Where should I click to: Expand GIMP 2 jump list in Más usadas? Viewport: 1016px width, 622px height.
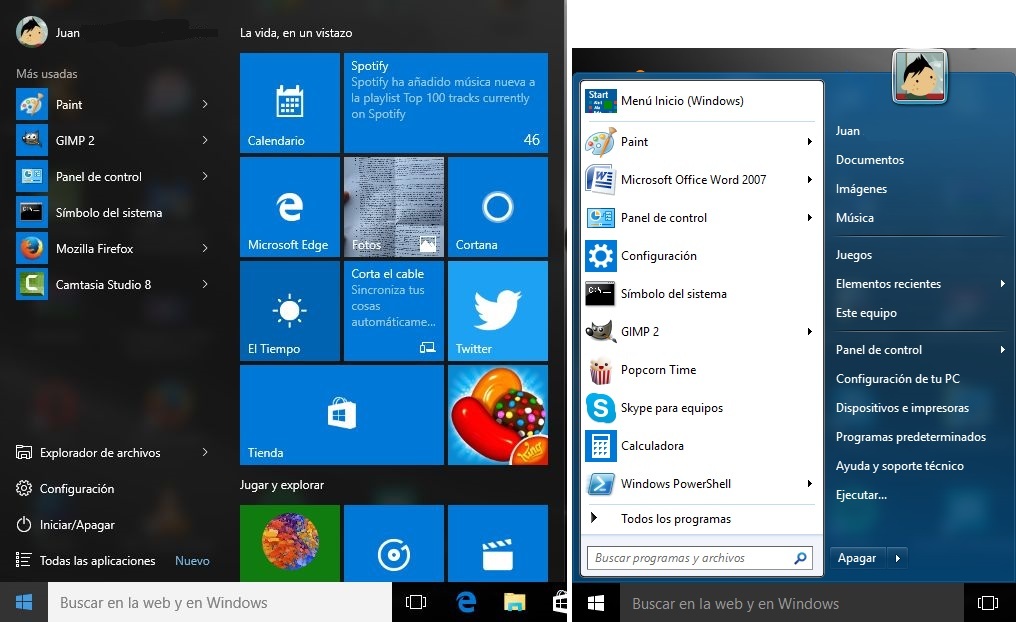pos(205,140)
